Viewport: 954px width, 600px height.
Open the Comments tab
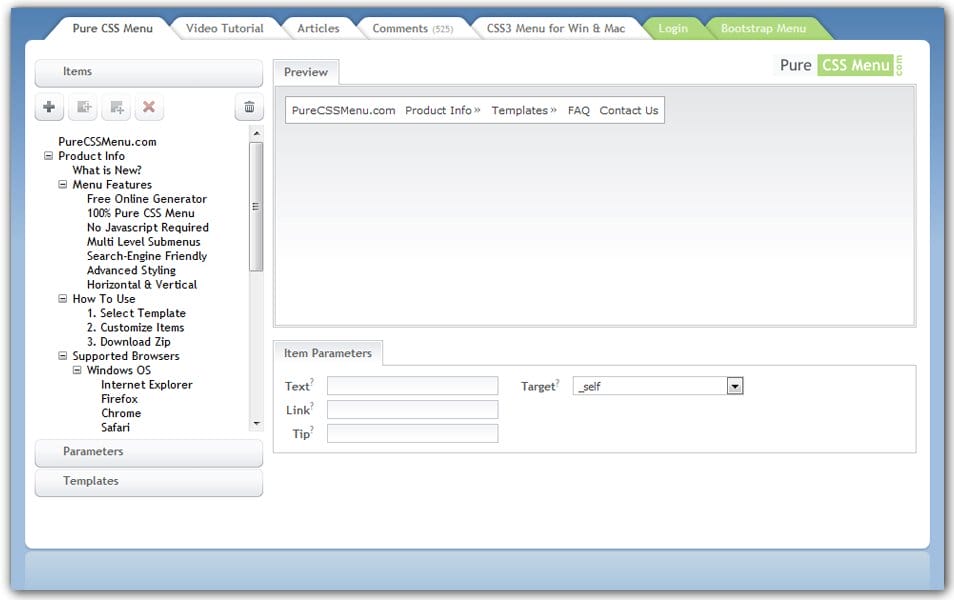(x=411, y=28)
